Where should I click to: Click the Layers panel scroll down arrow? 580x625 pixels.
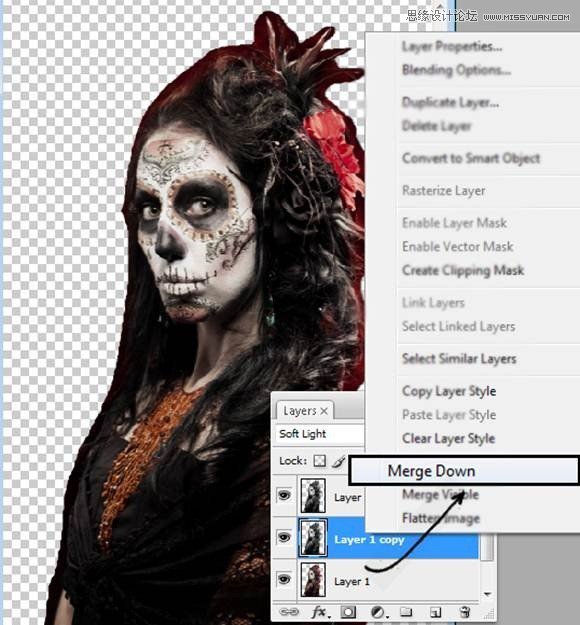pyautogui.click(x=487, y=594)
